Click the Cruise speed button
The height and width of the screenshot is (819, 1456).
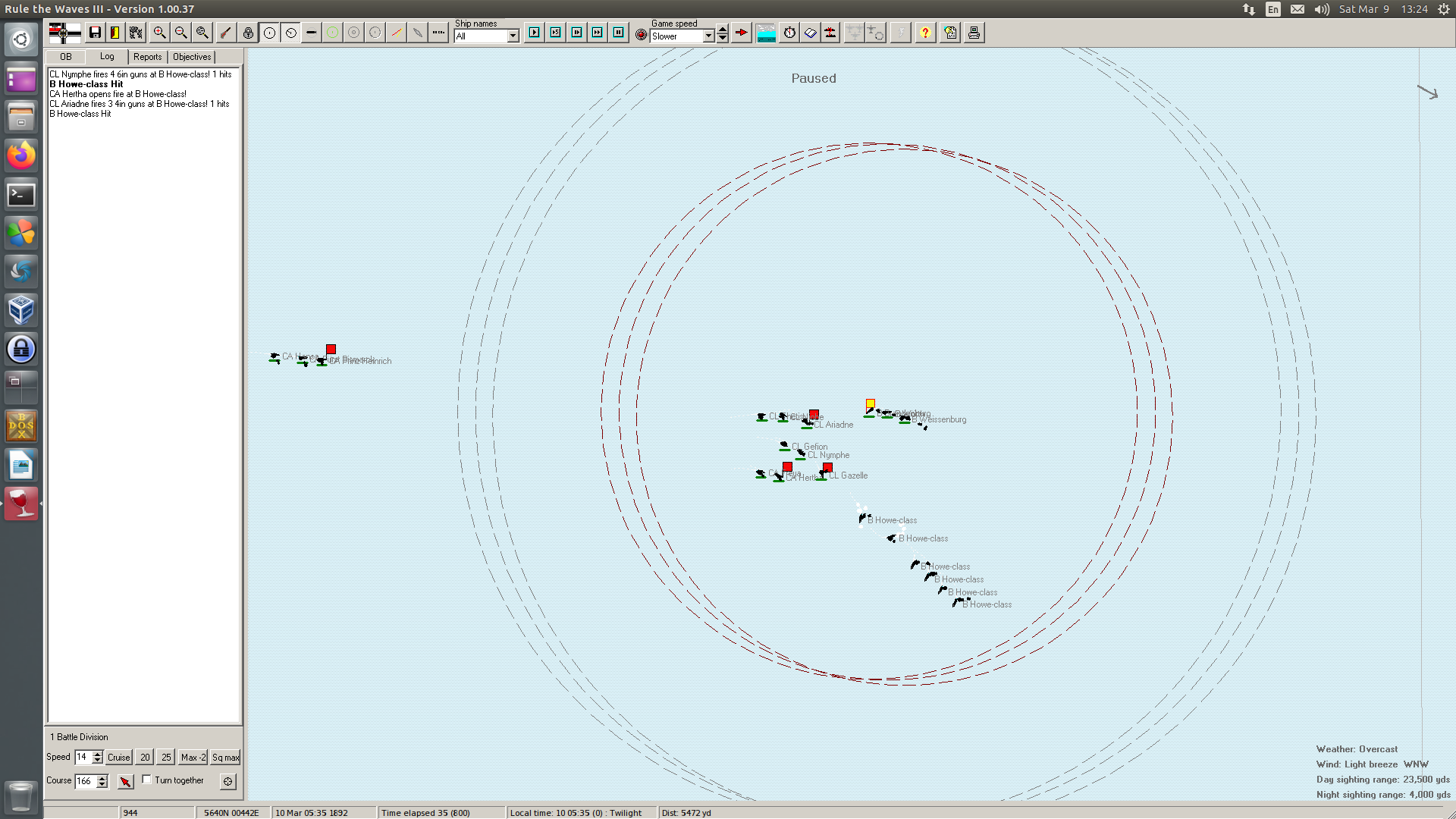118,758
